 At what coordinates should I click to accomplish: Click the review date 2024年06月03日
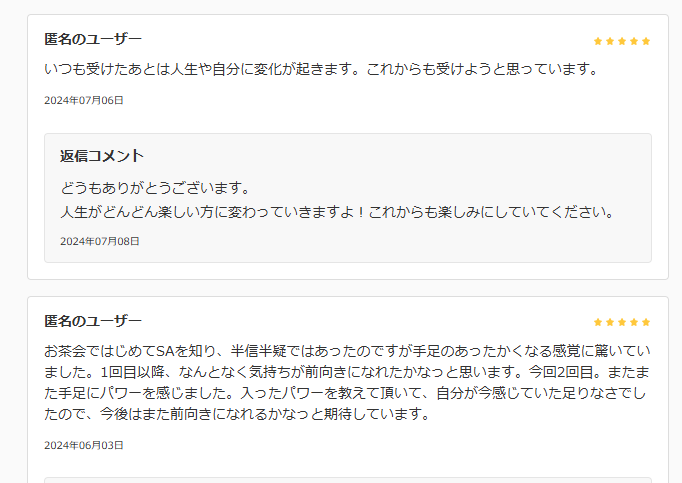click(x=84, y=445)
